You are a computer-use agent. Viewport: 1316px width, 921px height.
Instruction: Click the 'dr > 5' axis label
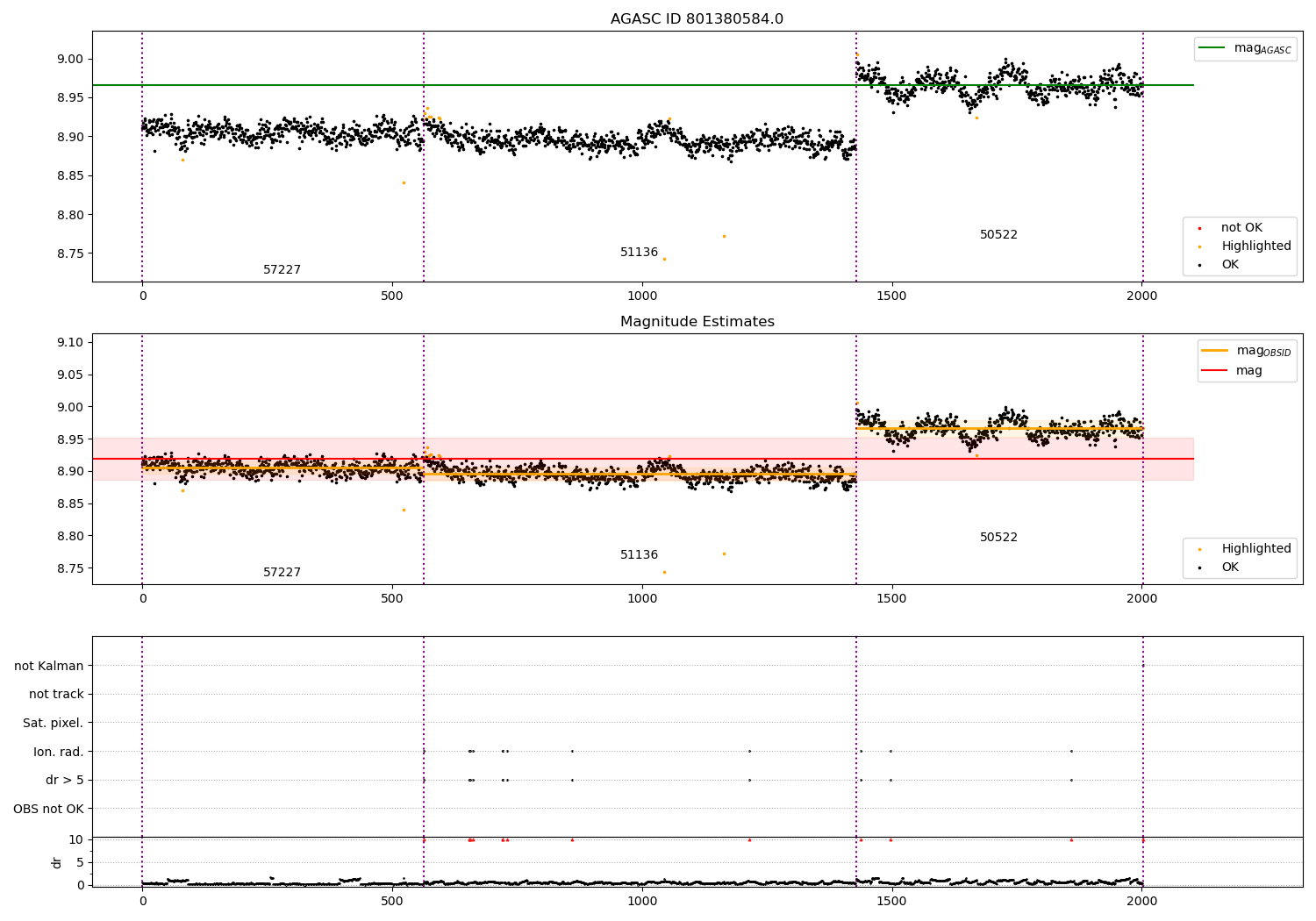[x=64, y=781]
